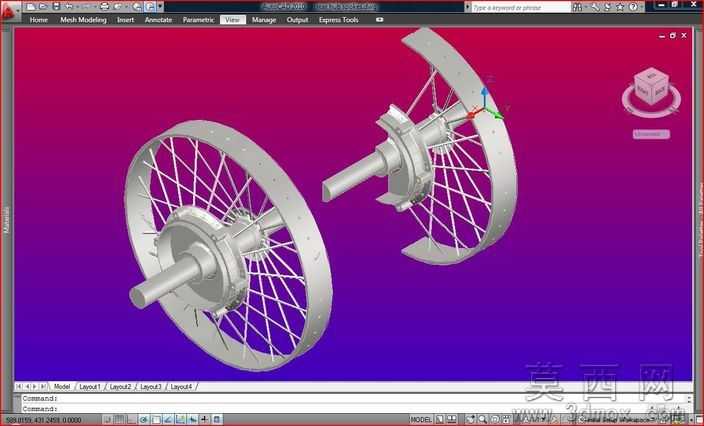Switch to the Model tab
The width and height of the screenshot is (704, 426).
[x=62, y=386]
